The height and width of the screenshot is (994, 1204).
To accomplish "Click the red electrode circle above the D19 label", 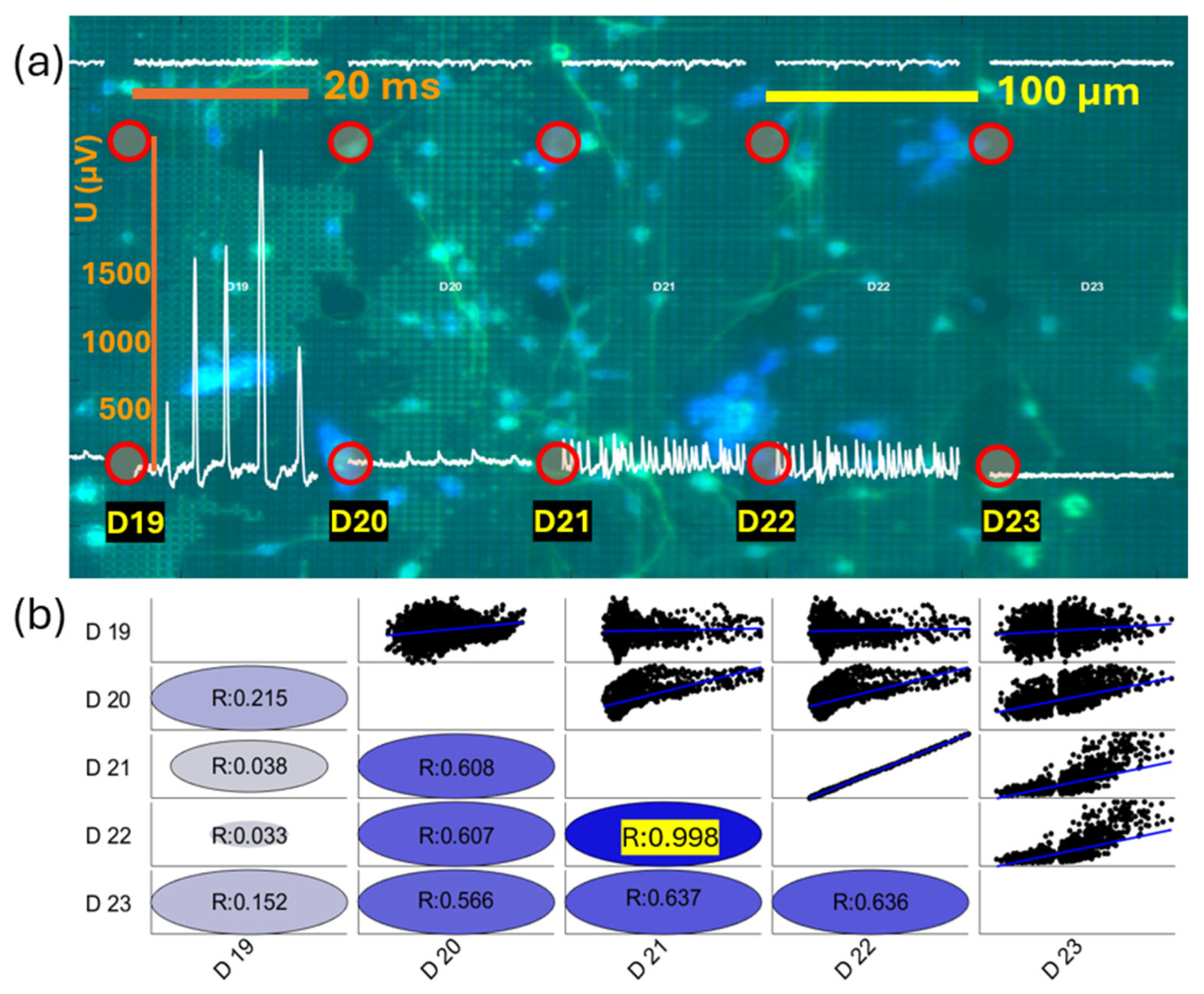I will click(127, 463).
